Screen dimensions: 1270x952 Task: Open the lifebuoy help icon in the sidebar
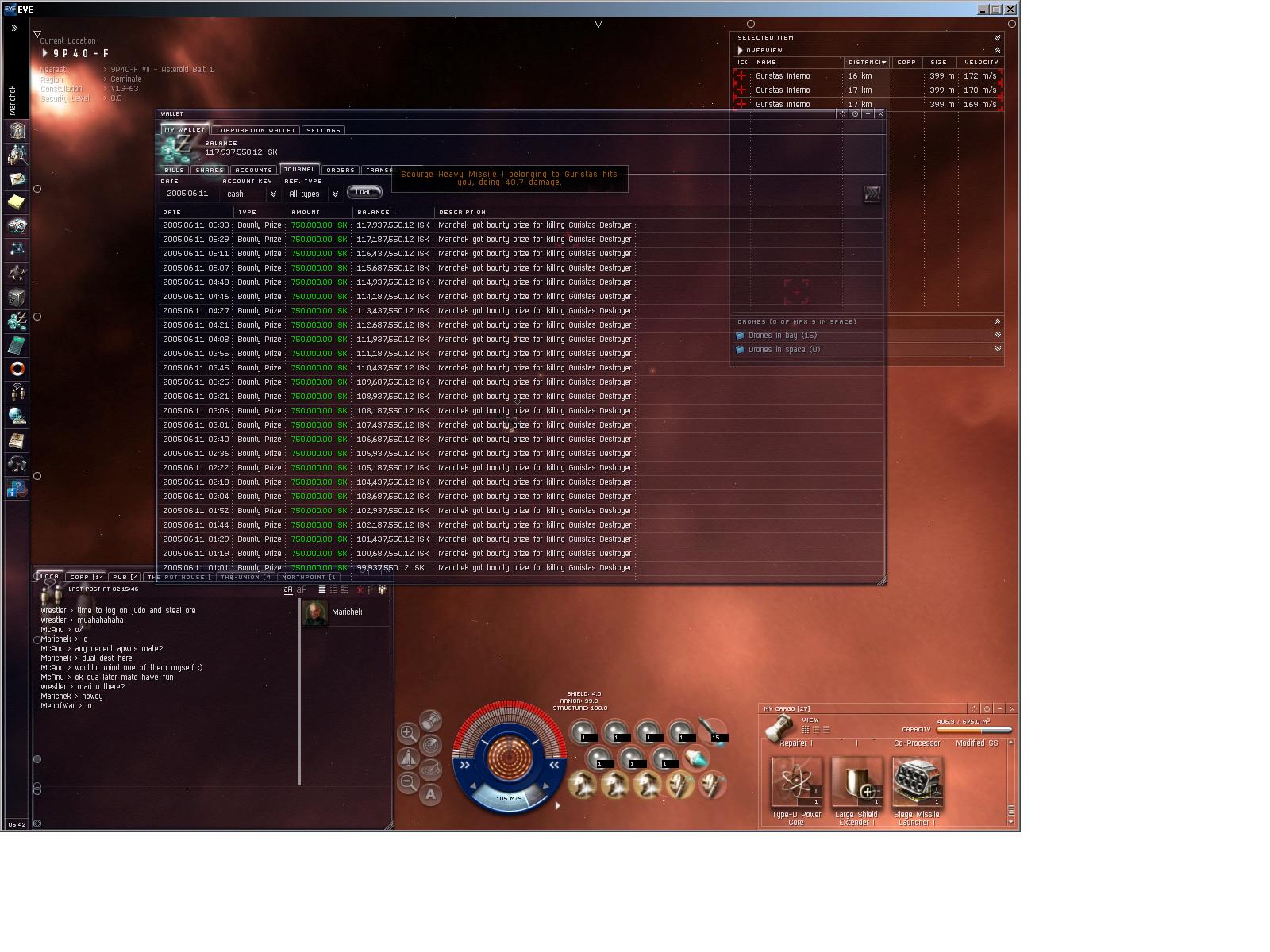(17, 369)
